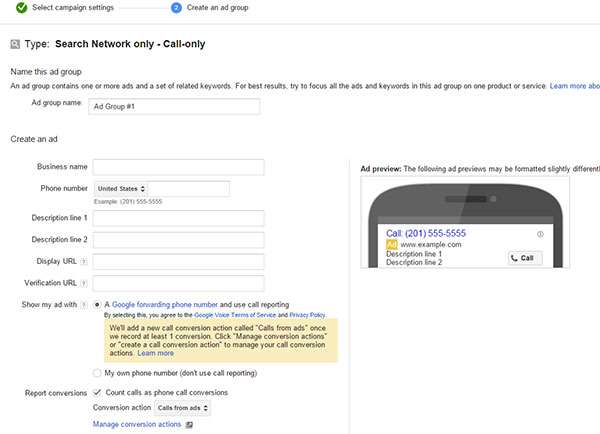Click the yellow Ad badge in preview
Image resolution: width=600 pixels, height=434 pixels.
pyautogui.click(x=392, y=244)
